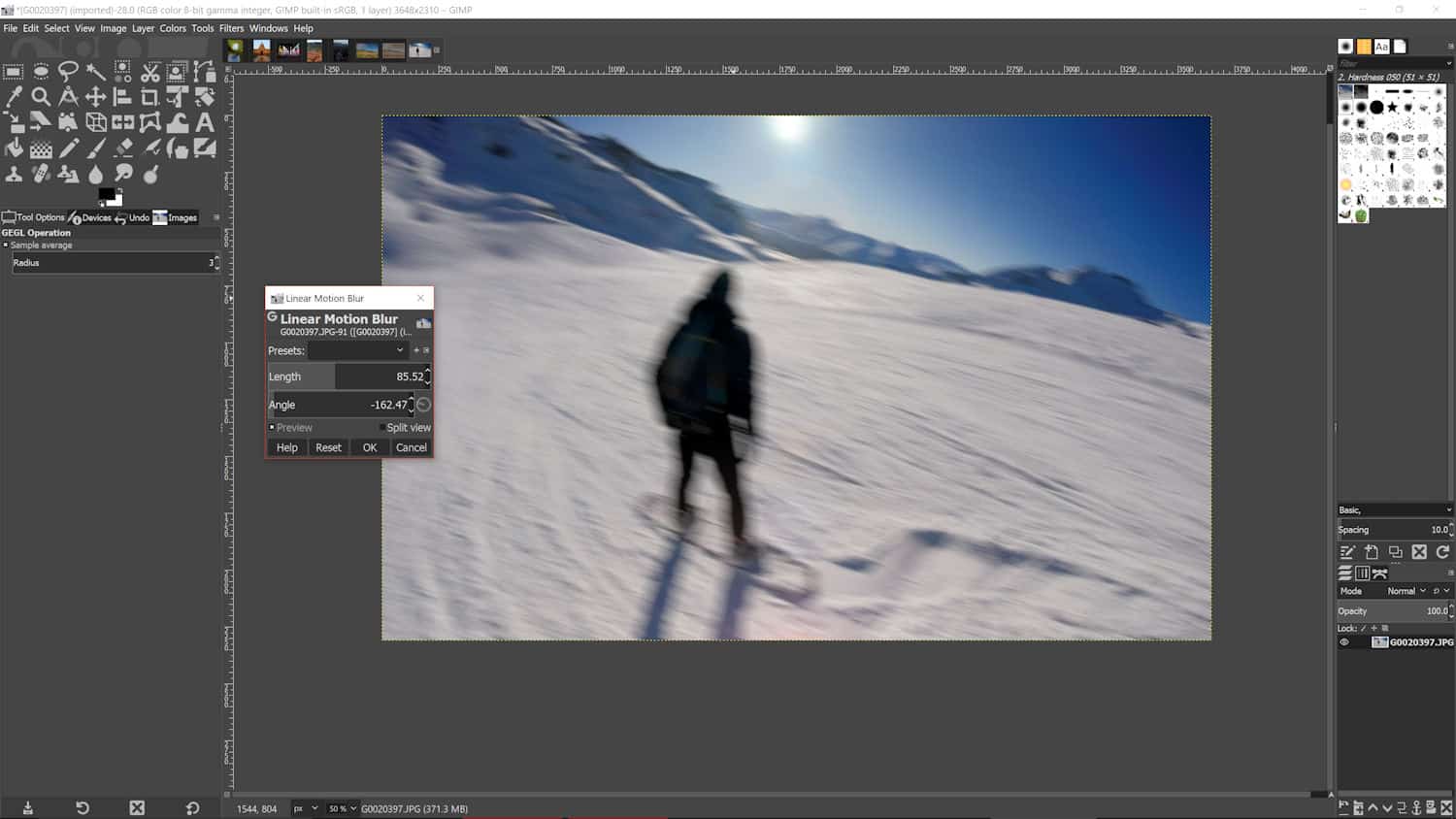1456x819 pixels.
Task: Anchor the floating layer icon
Action: (x=1416, y=807)
